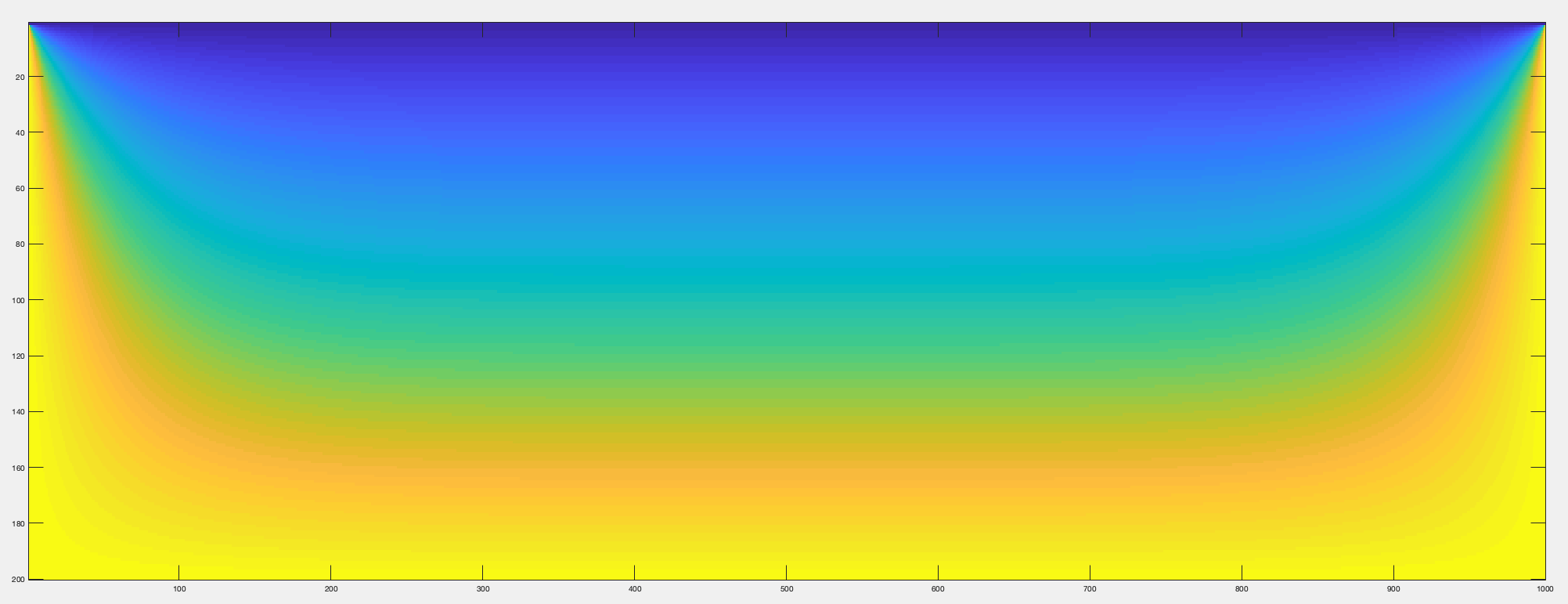1568x604 pixels.
Task: Select the y-axis tick label 200
Action: point(17,580)
